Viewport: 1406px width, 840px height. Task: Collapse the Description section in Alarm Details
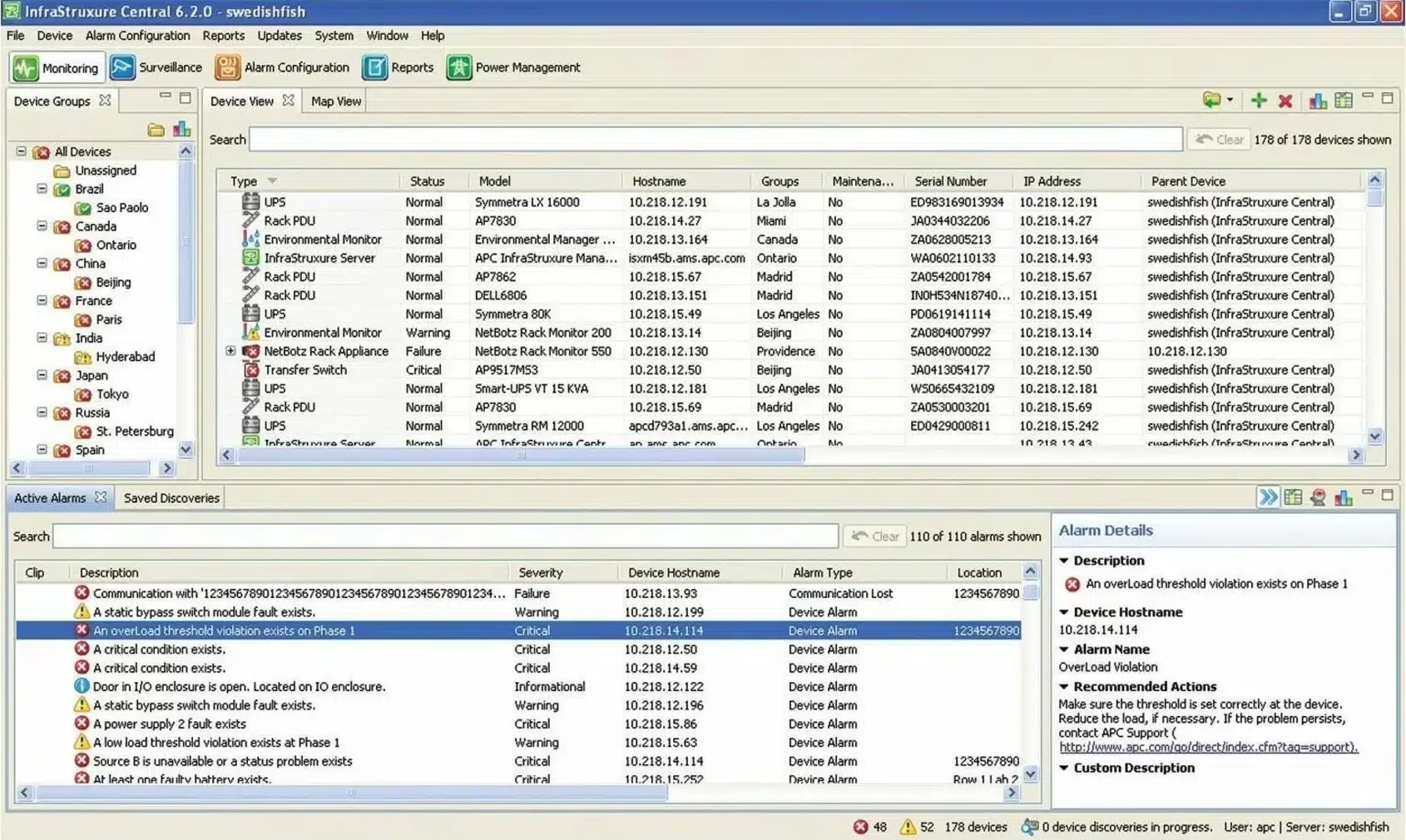point(1064,561)
